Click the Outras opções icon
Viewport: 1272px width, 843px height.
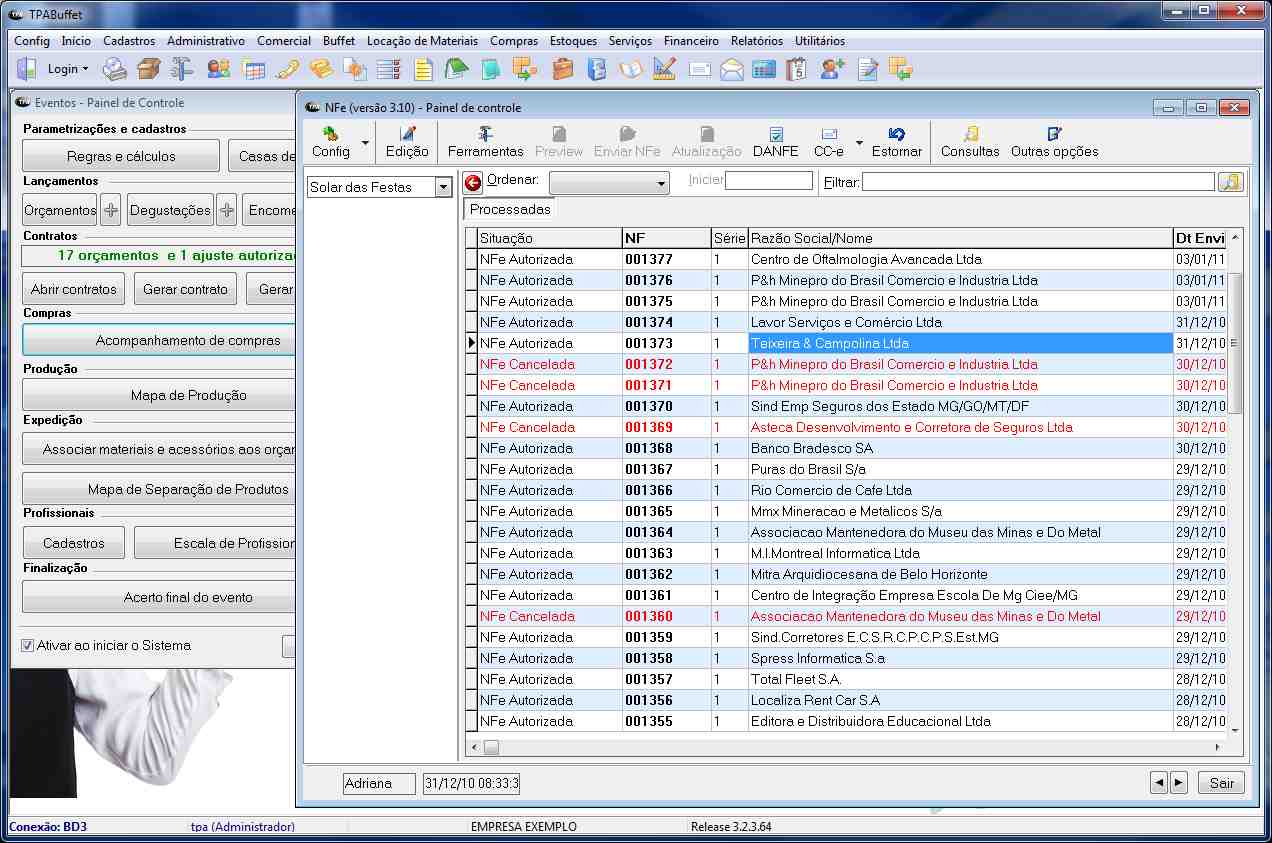click(x=1054, y=142)
